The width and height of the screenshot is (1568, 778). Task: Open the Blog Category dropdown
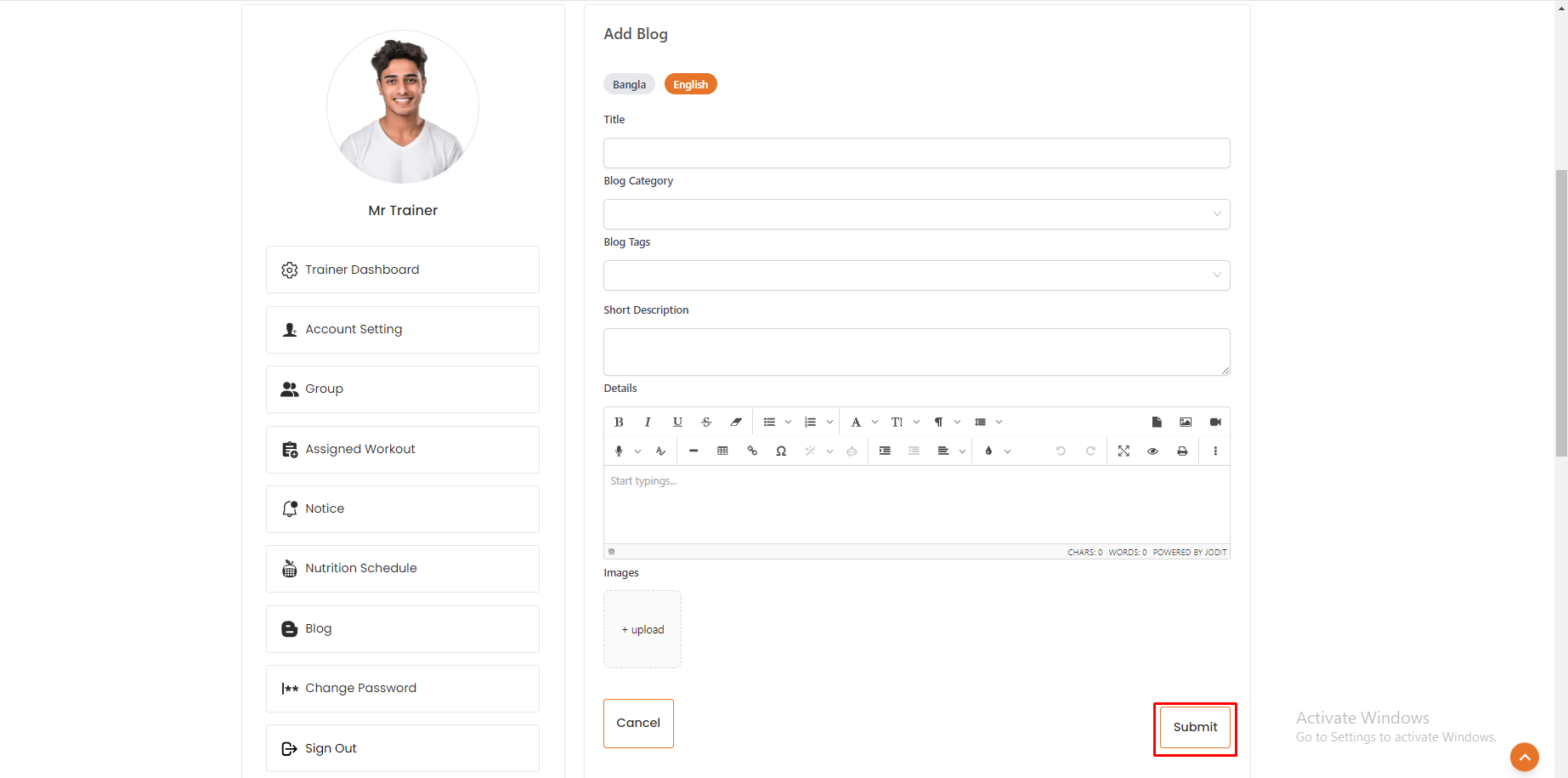pyautogui.click(x=916, y=214)
